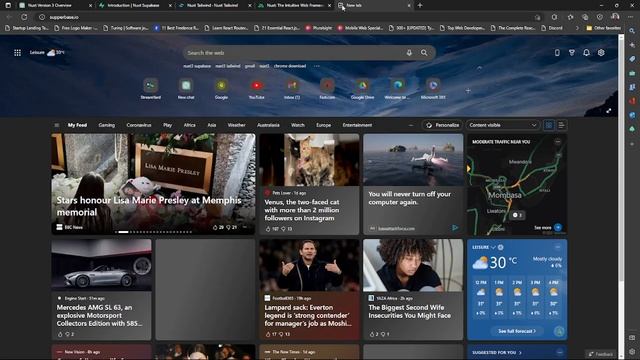Open the apps grid launcher icon
Screen dimensions: 640x360
pos(17,53)
